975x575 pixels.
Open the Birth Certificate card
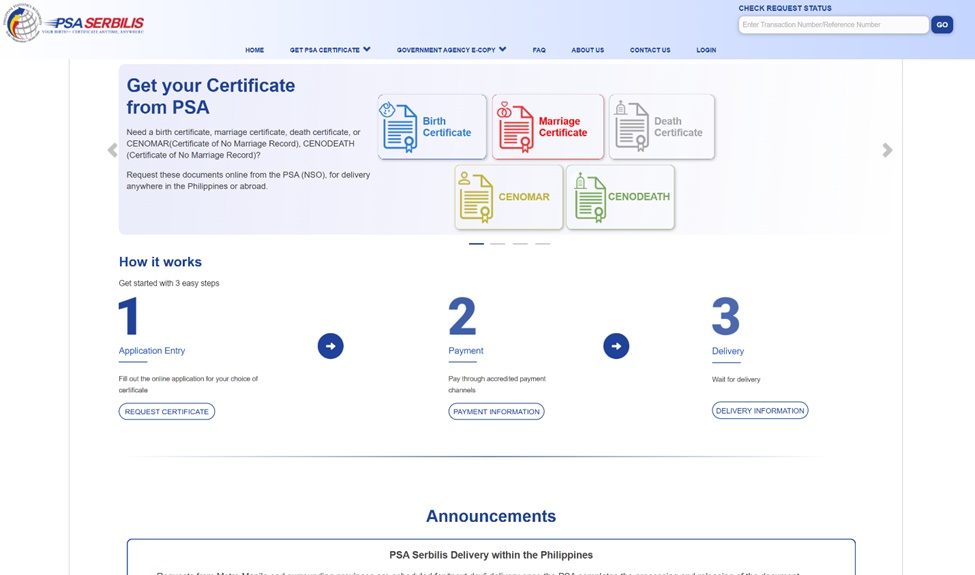click(432, 127)
